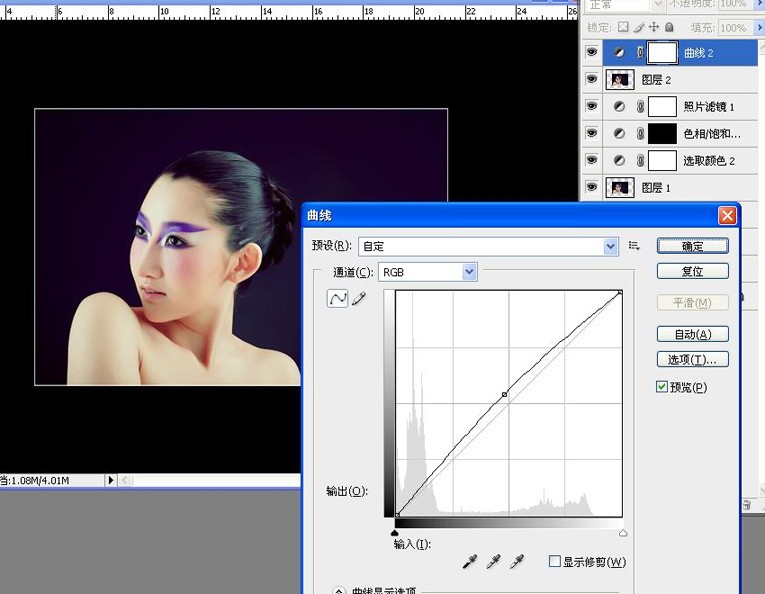Toggle visibility of 照片滤镜 1 layer
This screenshot has width=765, height=594.
(592, 106)
